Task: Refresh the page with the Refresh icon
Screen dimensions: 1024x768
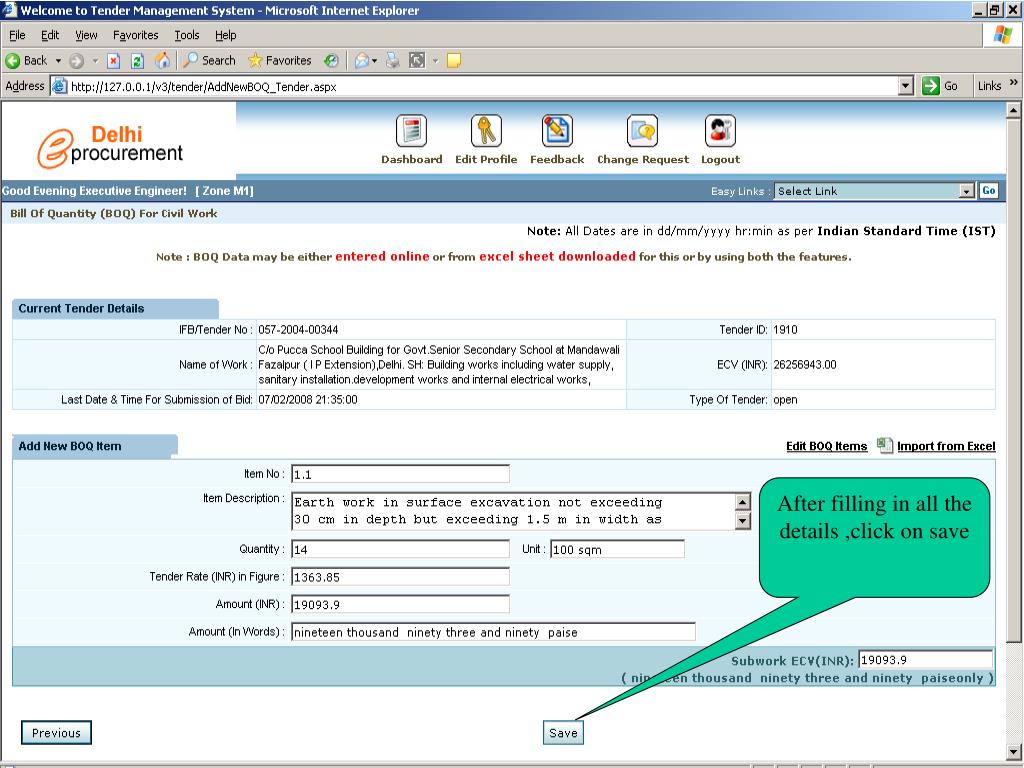Action: point(137,61)
